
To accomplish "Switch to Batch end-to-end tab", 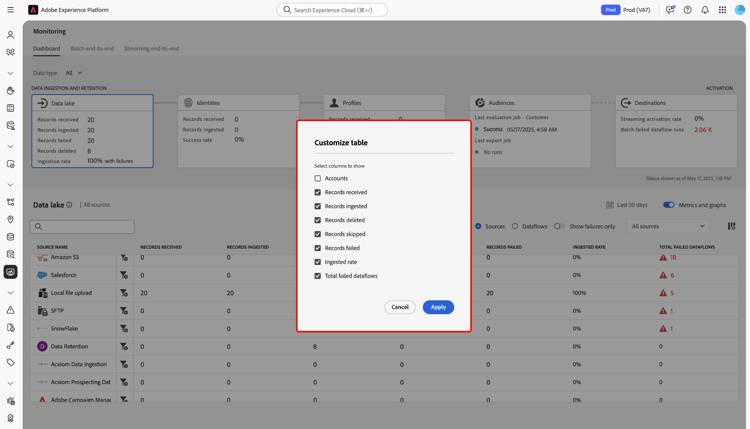I will click(x=92, y=48).
